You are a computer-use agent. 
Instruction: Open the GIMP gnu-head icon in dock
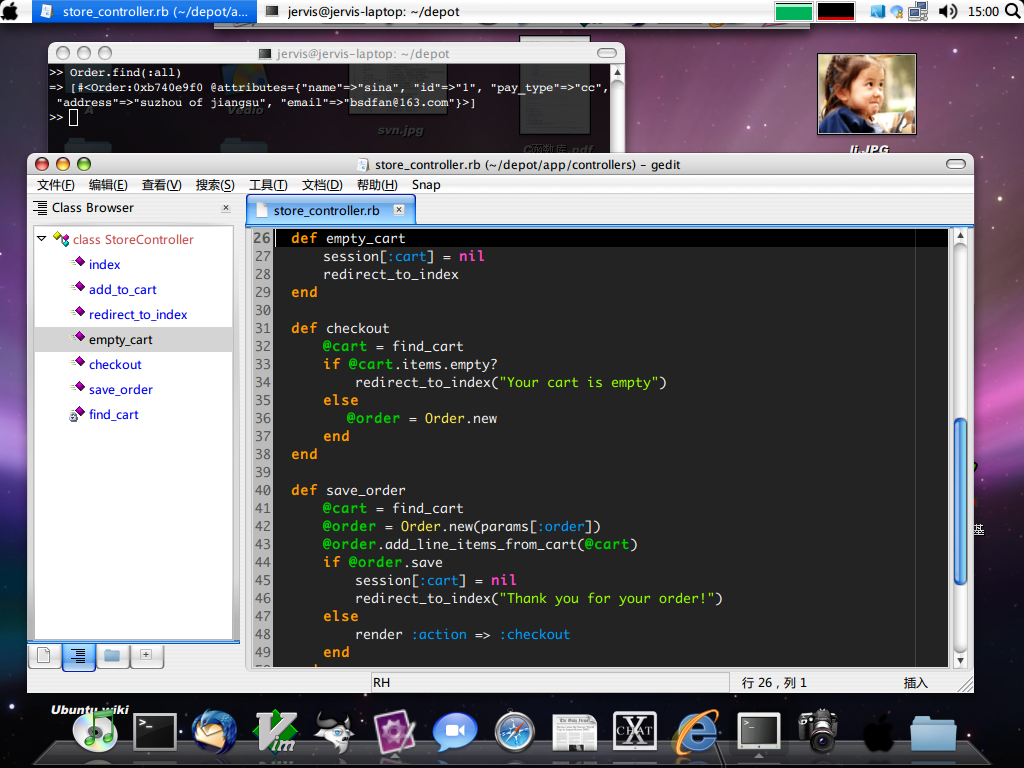click(x=336, y=731)
